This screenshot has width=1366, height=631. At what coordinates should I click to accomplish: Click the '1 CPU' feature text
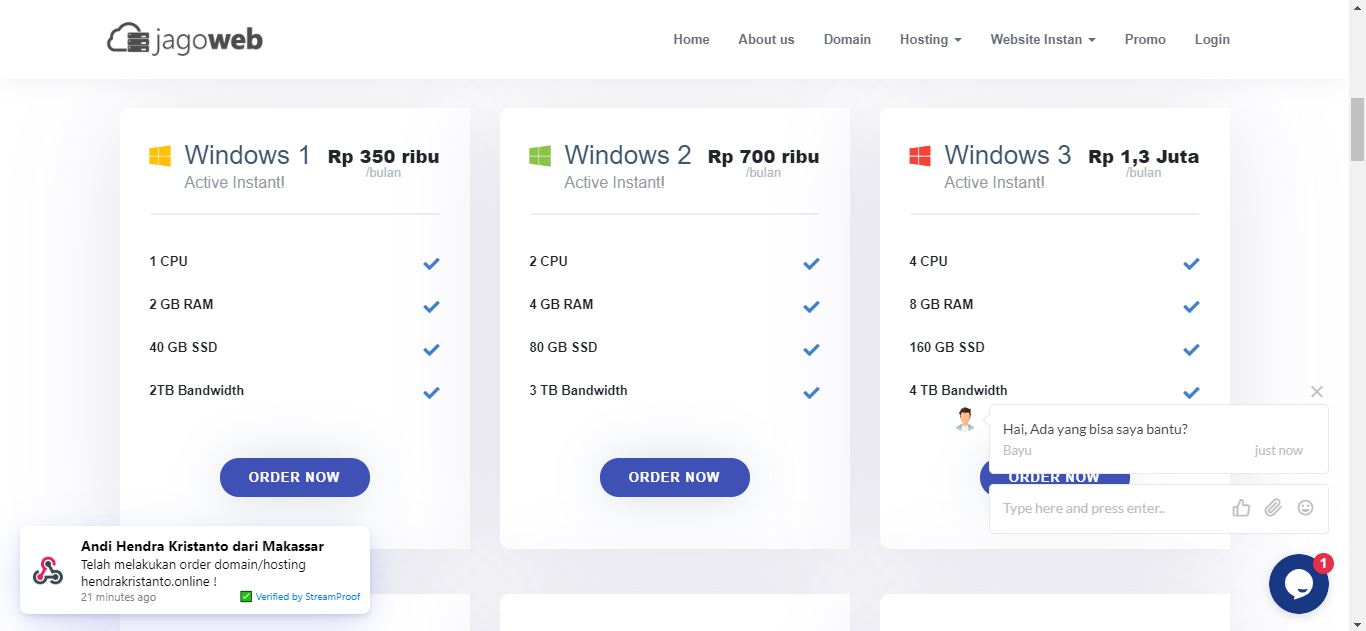pos(168,261)
